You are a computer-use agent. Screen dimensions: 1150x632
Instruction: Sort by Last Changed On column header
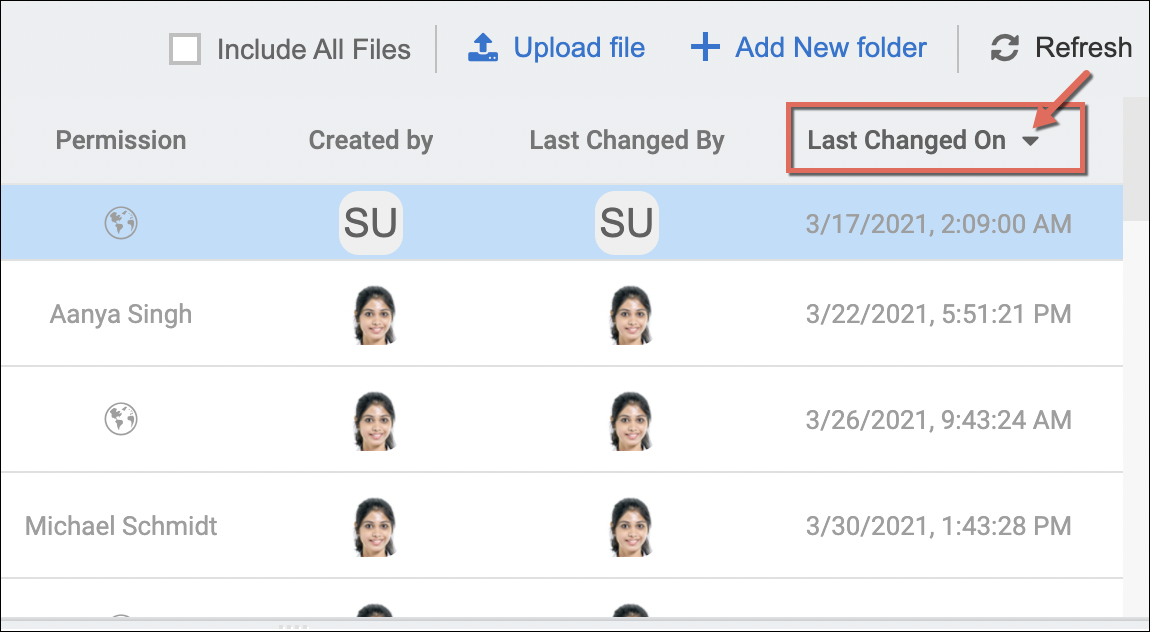pyautogui.click(x=906, y=141)
